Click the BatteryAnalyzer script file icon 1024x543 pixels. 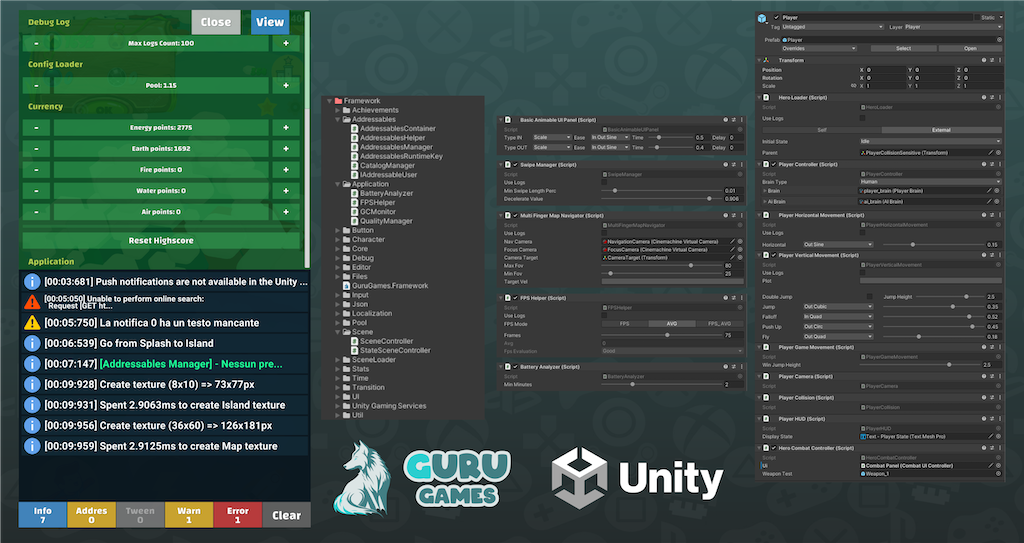355,193
